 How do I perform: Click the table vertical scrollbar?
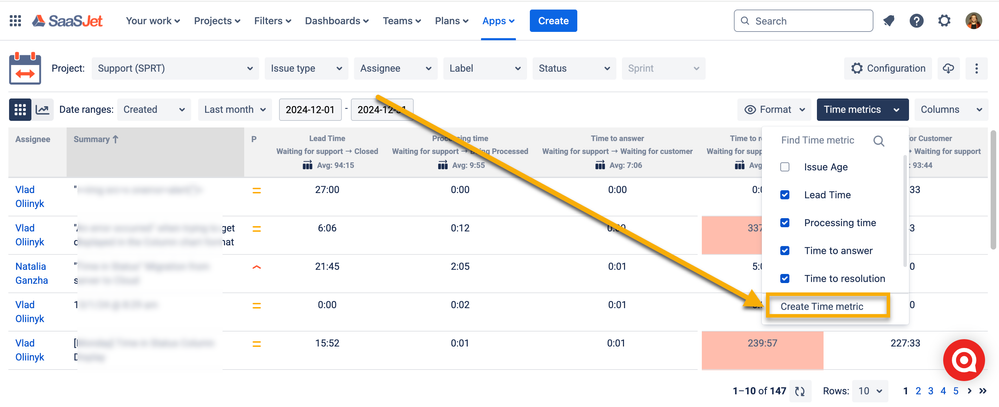[993, 191]
